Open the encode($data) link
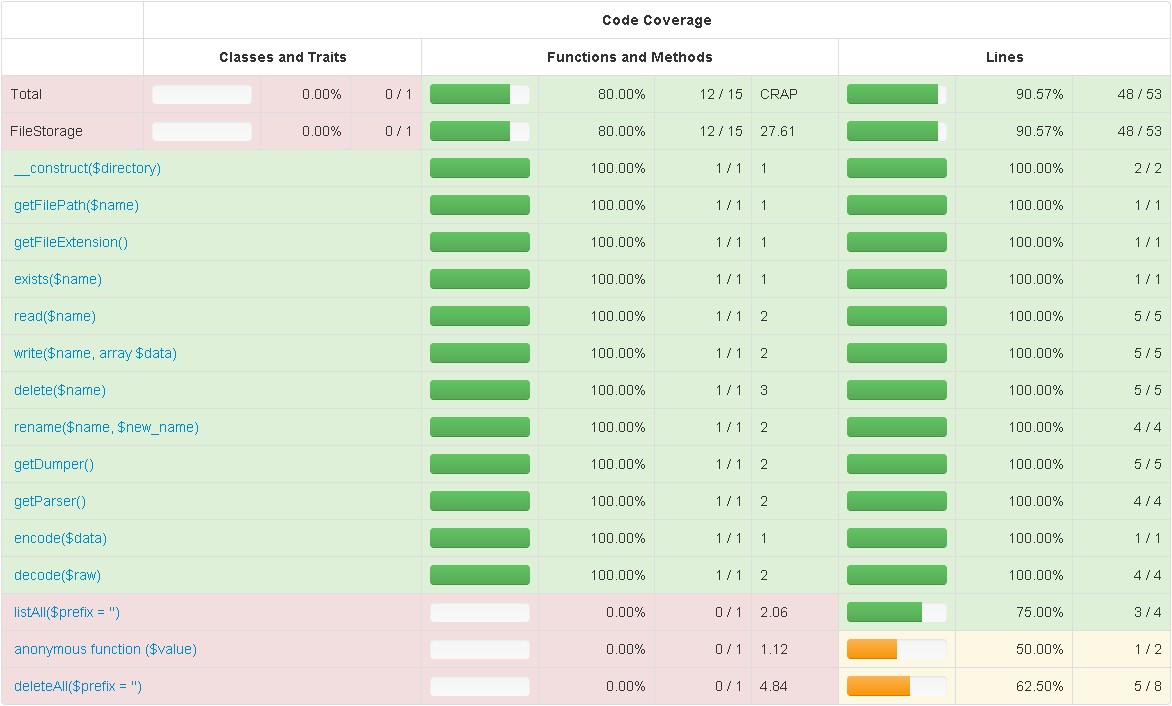 point(60,538)
